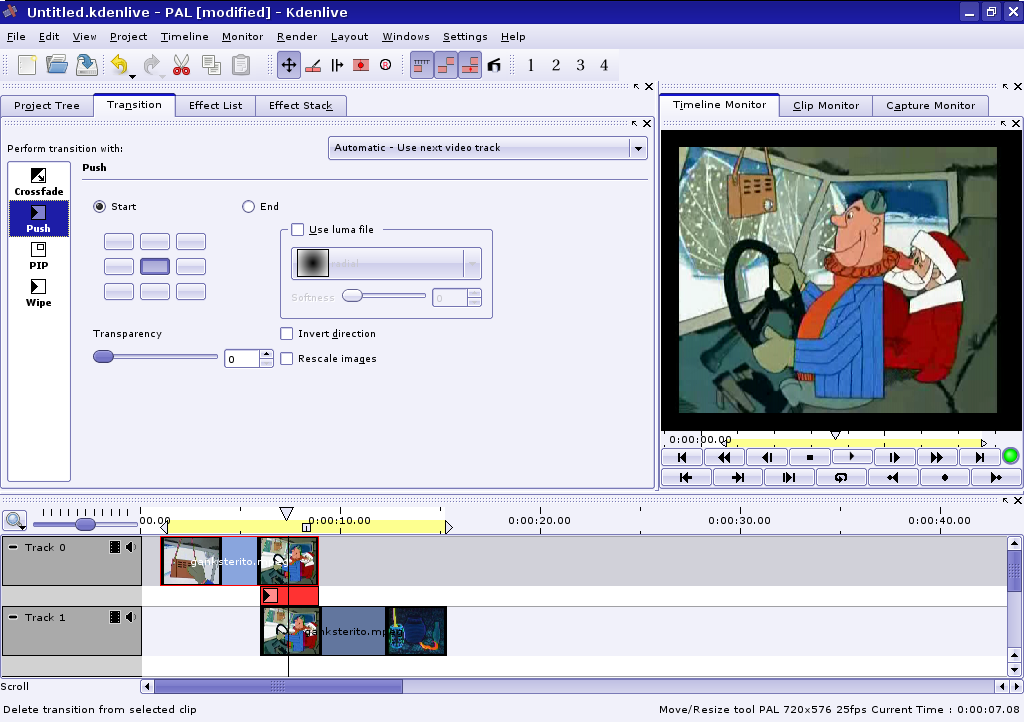Mute audio on Track 0

[x=131, y=547]
